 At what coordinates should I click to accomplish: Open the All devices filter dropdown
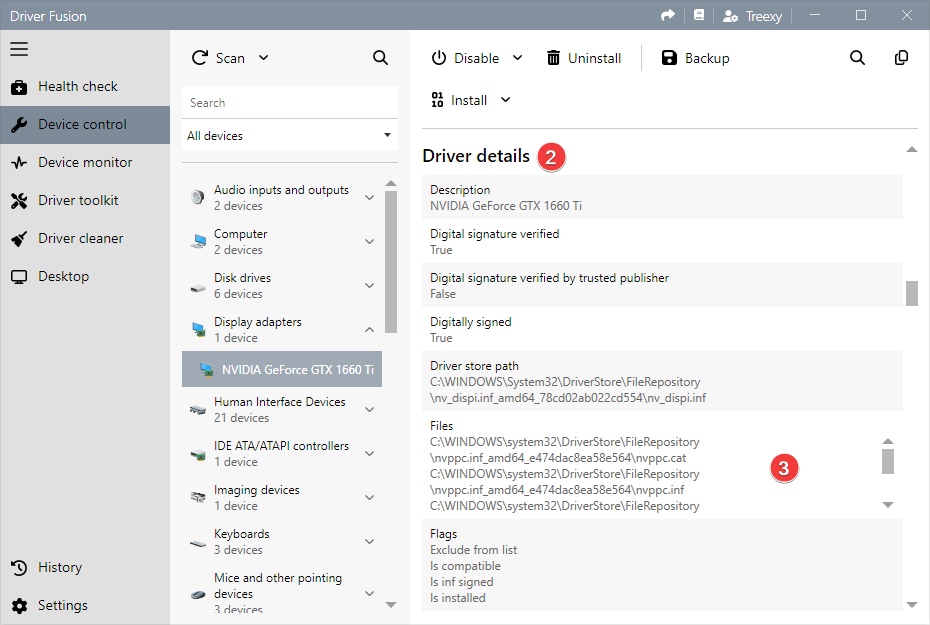point(290,135)
